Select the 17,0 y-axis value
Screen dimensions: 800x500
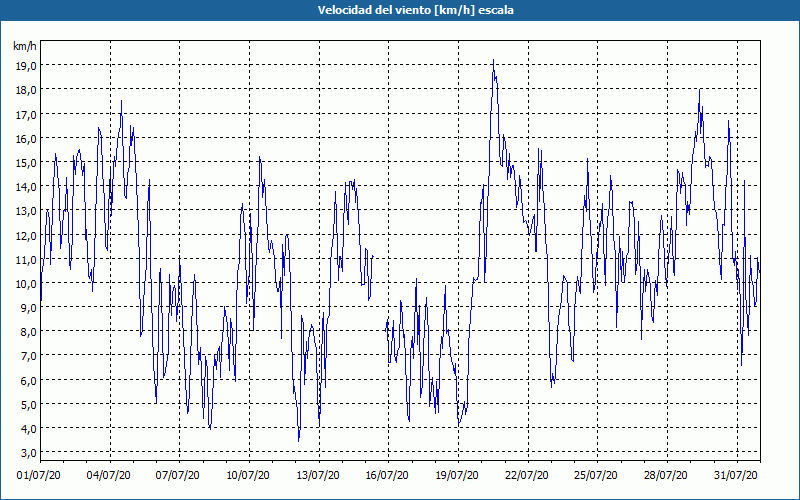27,114
